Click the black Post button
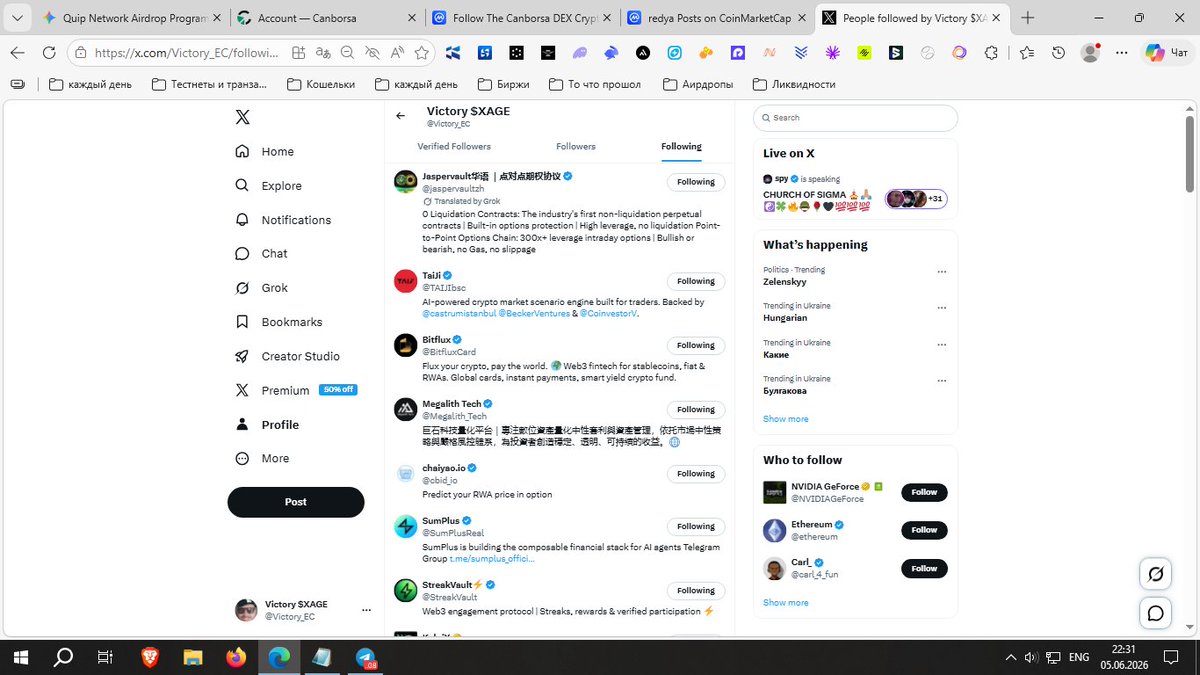The width and height of the screenshot is (1200, 675). tap(296, 502)
